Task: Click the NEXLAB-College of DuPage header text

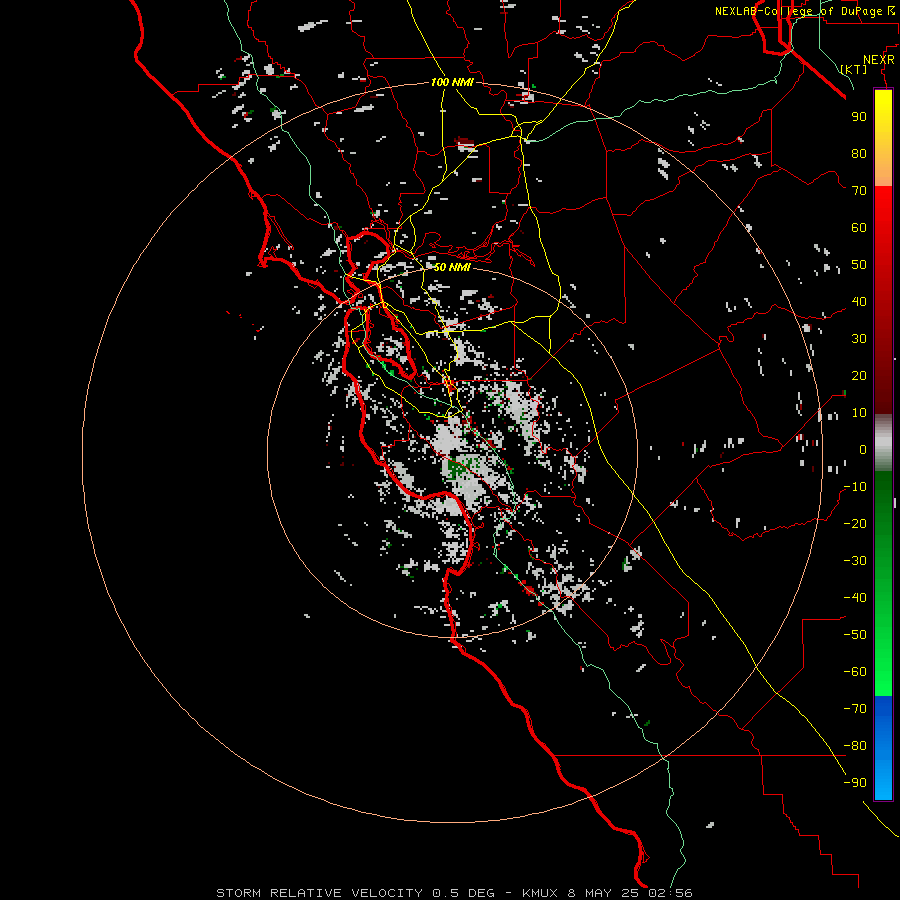Action: (804, 11)
